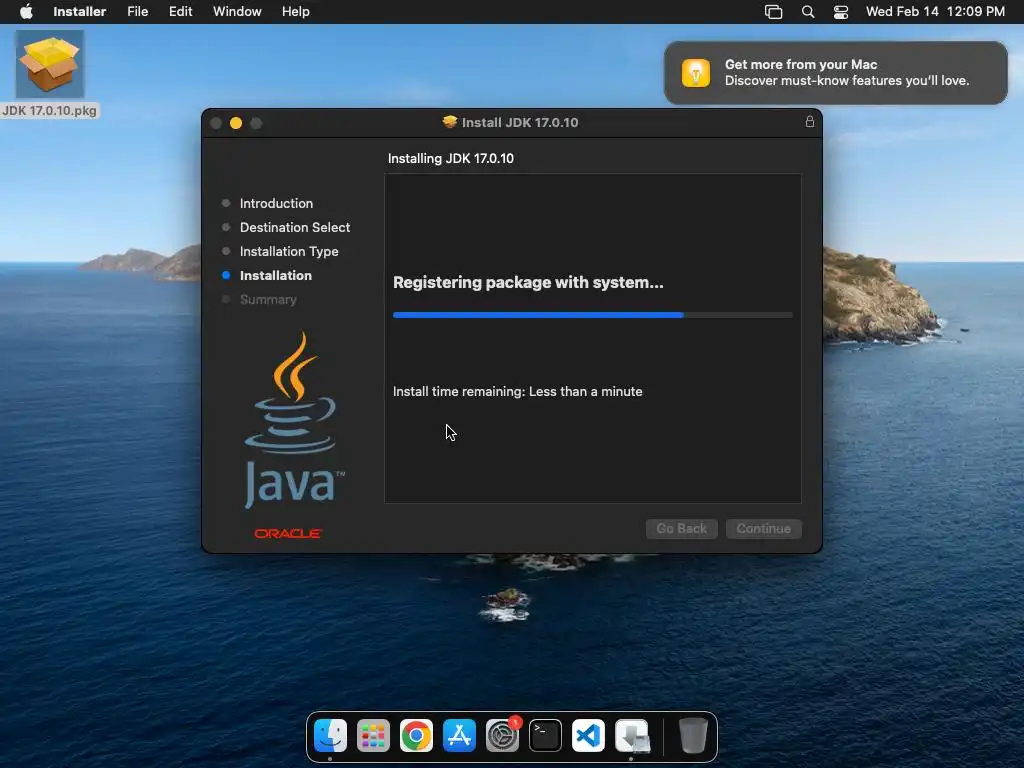Open the Edit menu

180,12
